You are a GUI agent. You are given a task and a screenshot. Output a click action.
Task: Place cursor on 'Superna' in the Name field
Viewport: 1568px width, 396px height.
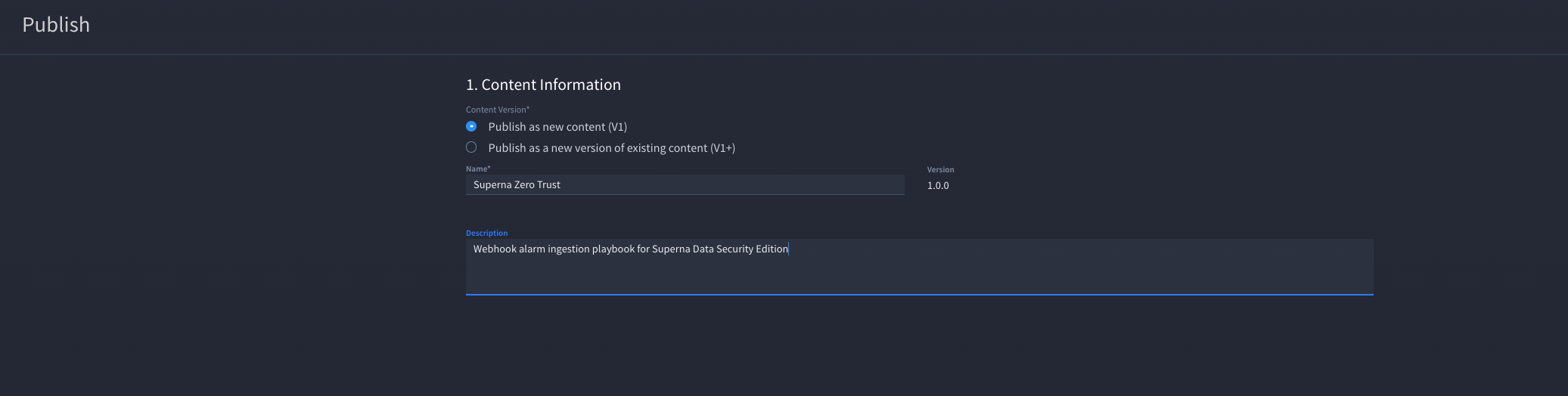(492, 184)
